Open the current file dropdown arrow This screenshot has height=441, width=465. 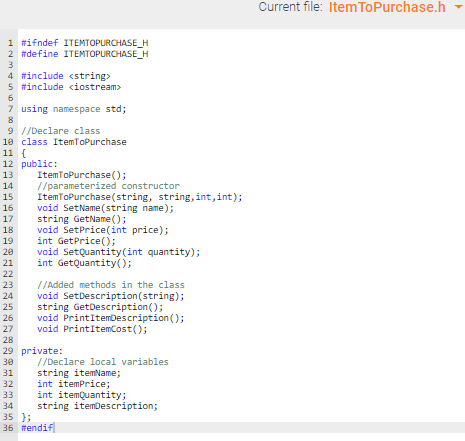coord(459,7)
